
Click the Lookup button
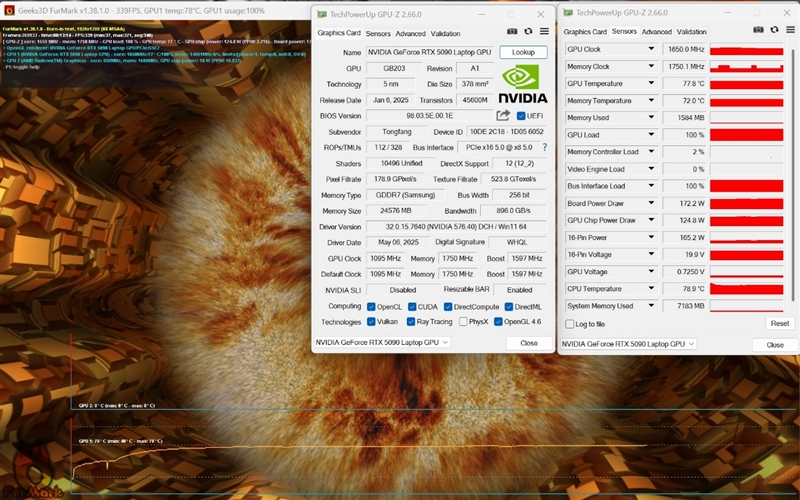click(523, 52)
